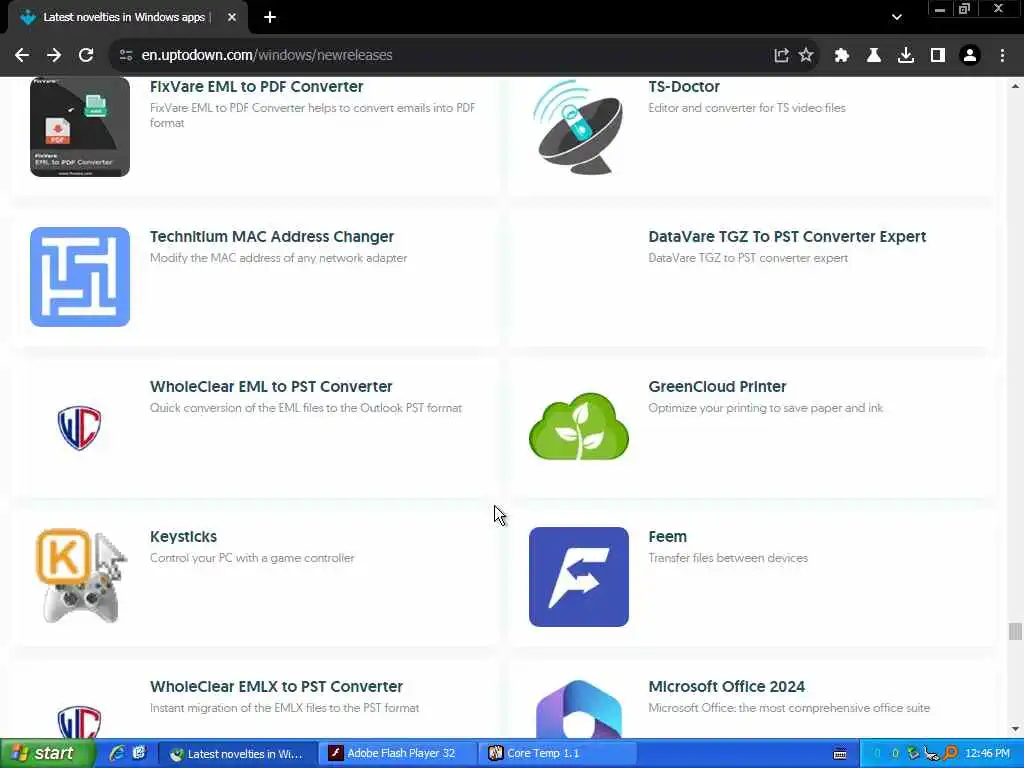Expand the tab search chevron
Image resolution: width=1024 pixels, height=768 pixels.
[x=897, y=18]
